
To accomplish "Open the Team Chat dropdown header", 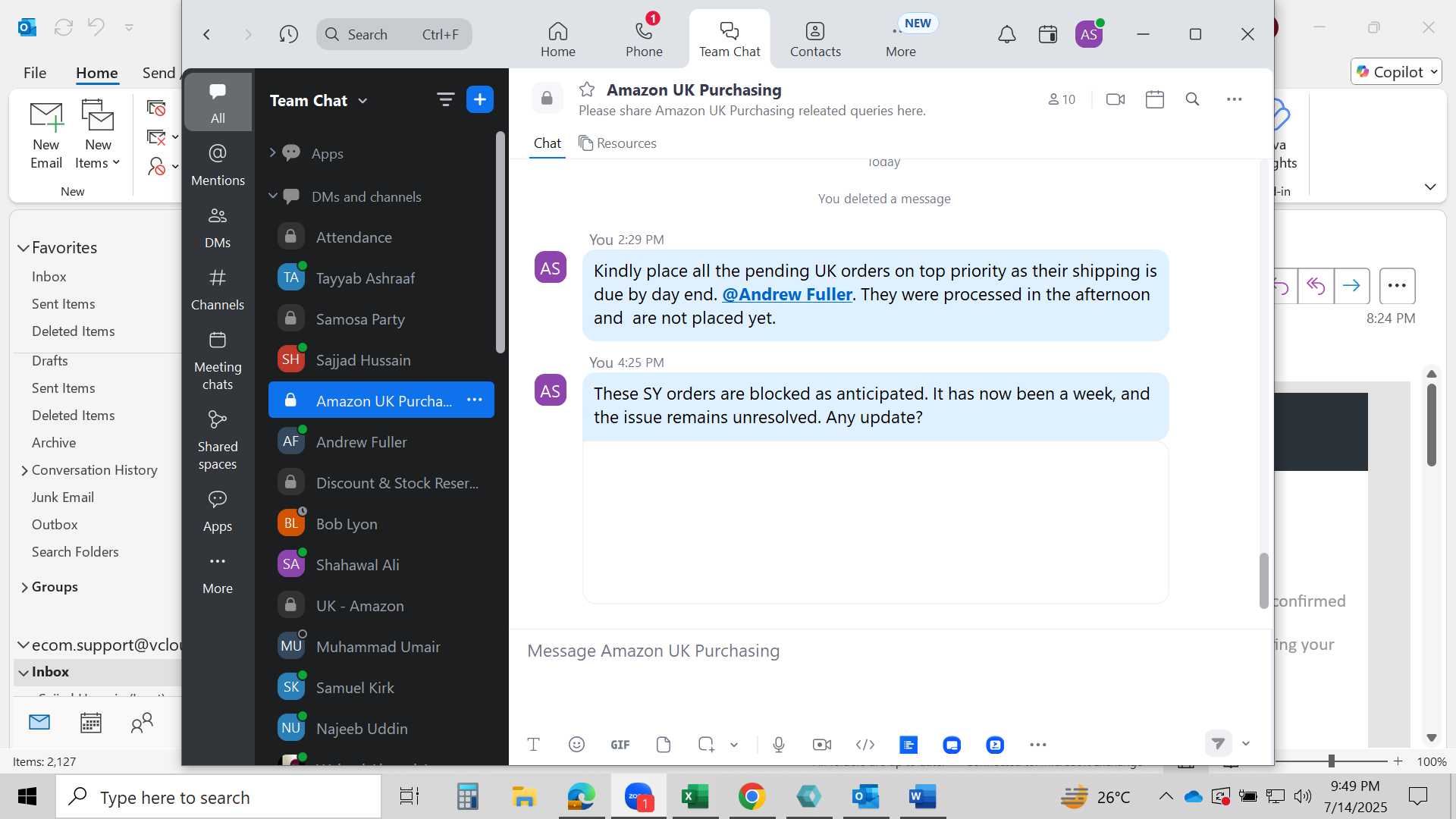I will (318, 100).
